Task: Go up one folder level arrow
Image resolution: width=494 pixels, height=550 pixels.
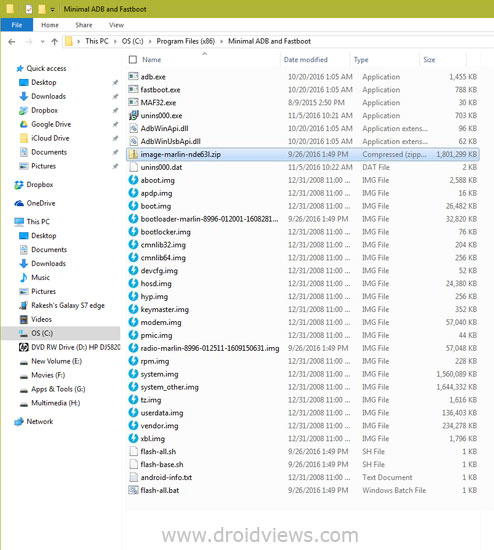Action: click(54, 42)
